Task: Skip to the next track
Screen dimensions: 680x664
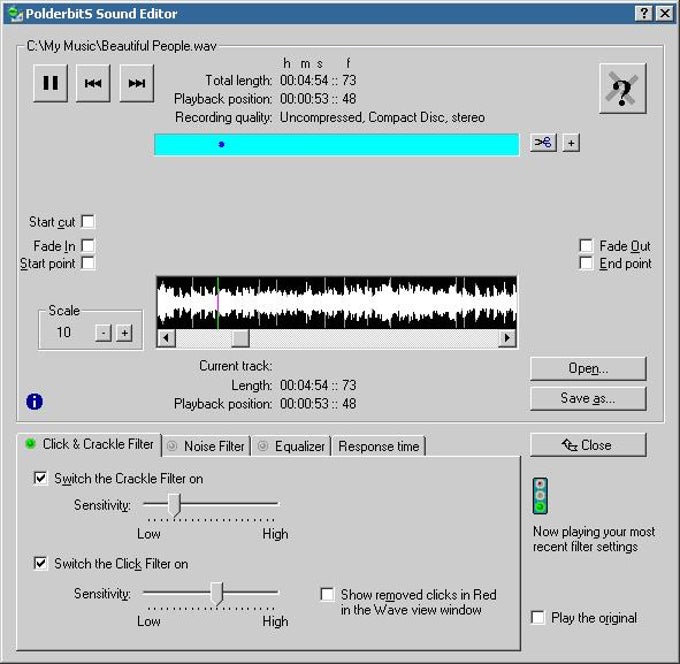Action: tap(137, 83)
